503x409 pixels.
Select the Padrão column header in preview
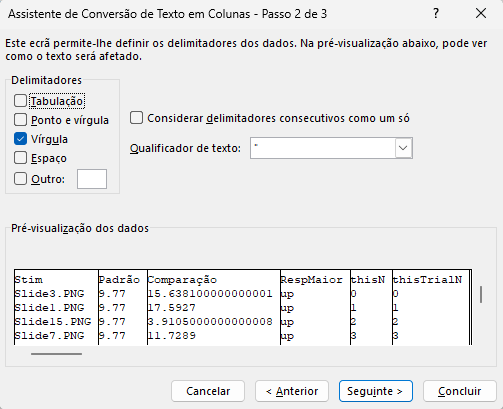pyautogui.click(x=119, y=280)
